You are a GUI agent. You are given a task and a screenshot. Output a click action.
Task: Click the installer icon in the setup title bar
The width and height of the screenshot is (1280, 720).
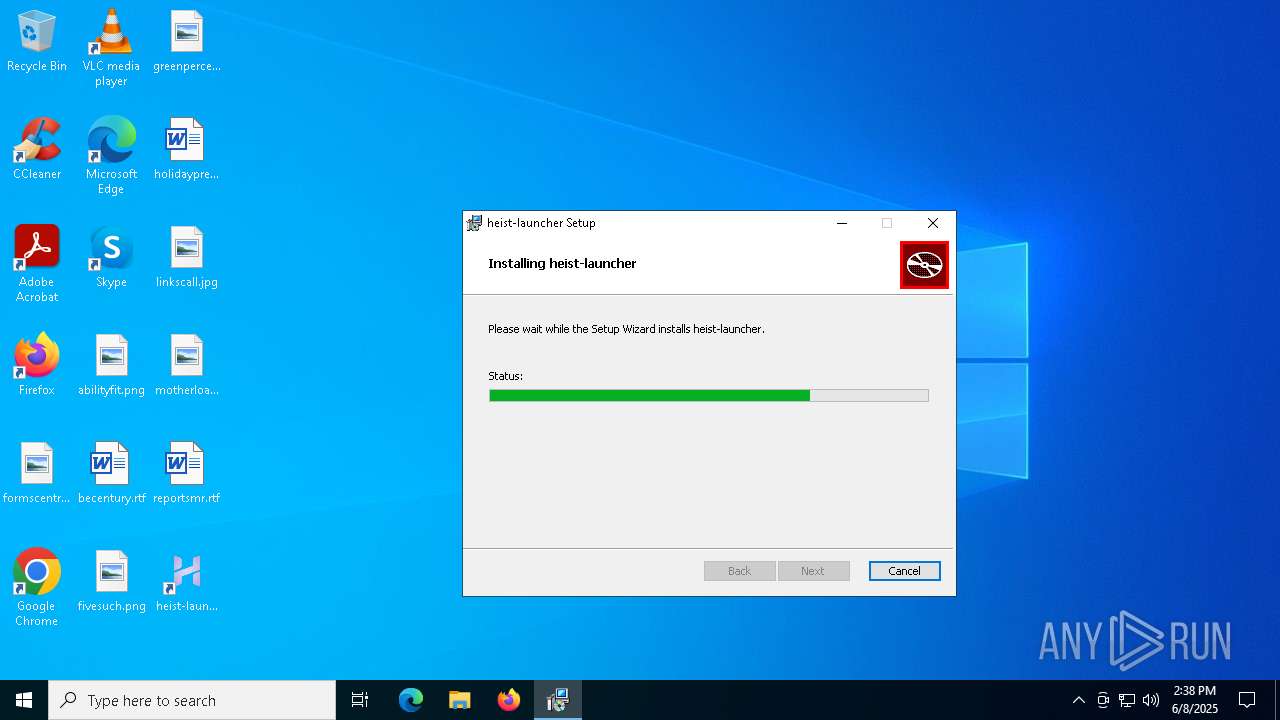coord(475,223)
